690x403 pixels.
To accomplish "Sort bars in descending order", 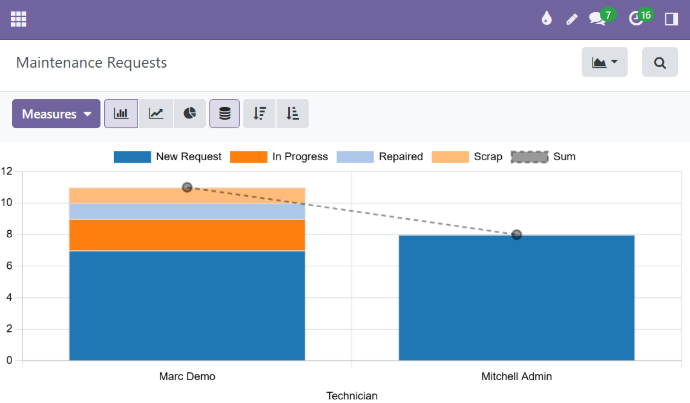I will [x=259, y=114].
